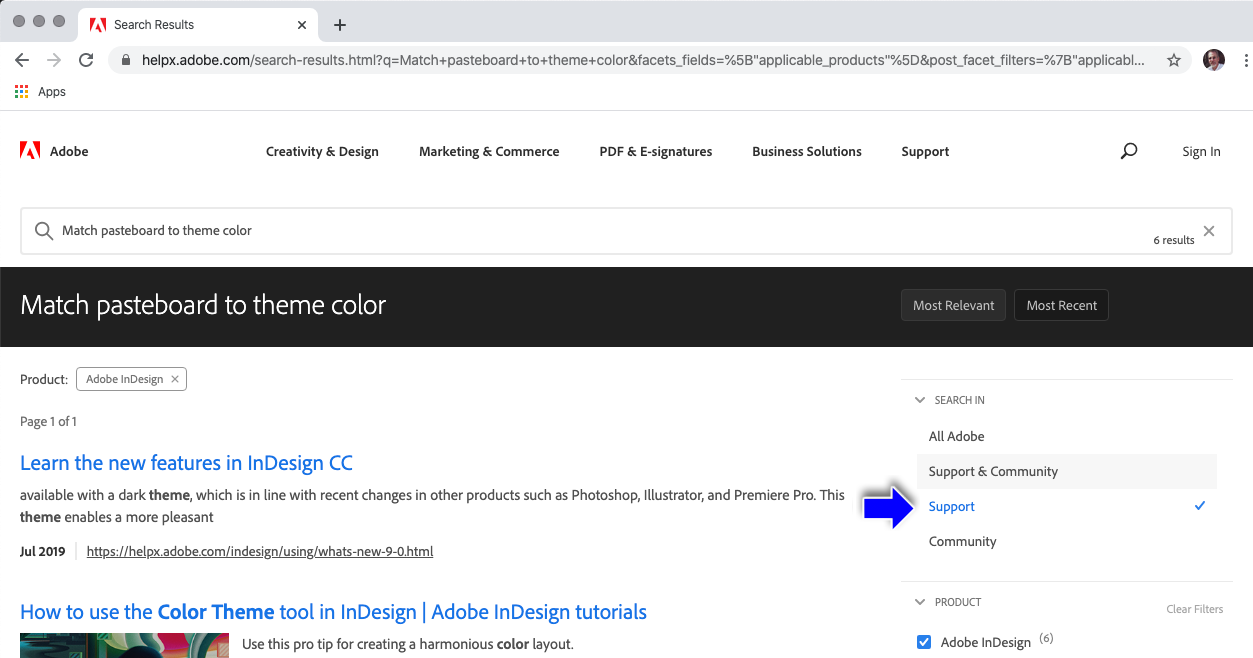
Task: Open Marketing & Commerce menu
Action: (489, 152)
